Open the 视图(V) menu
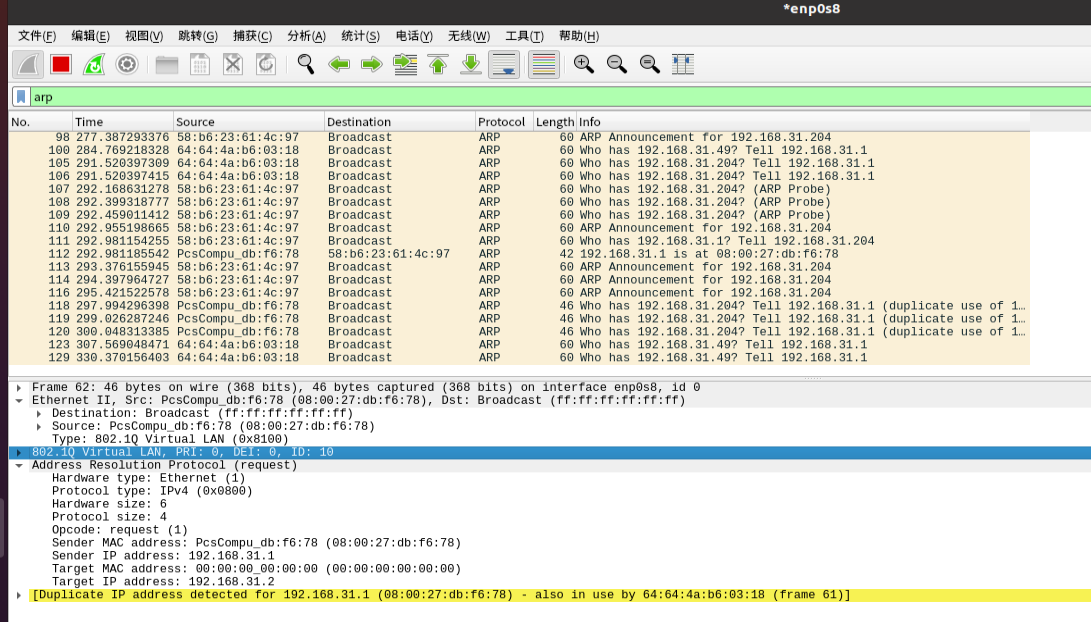Screen dimensions: 1091x622 tap(144, 36)
